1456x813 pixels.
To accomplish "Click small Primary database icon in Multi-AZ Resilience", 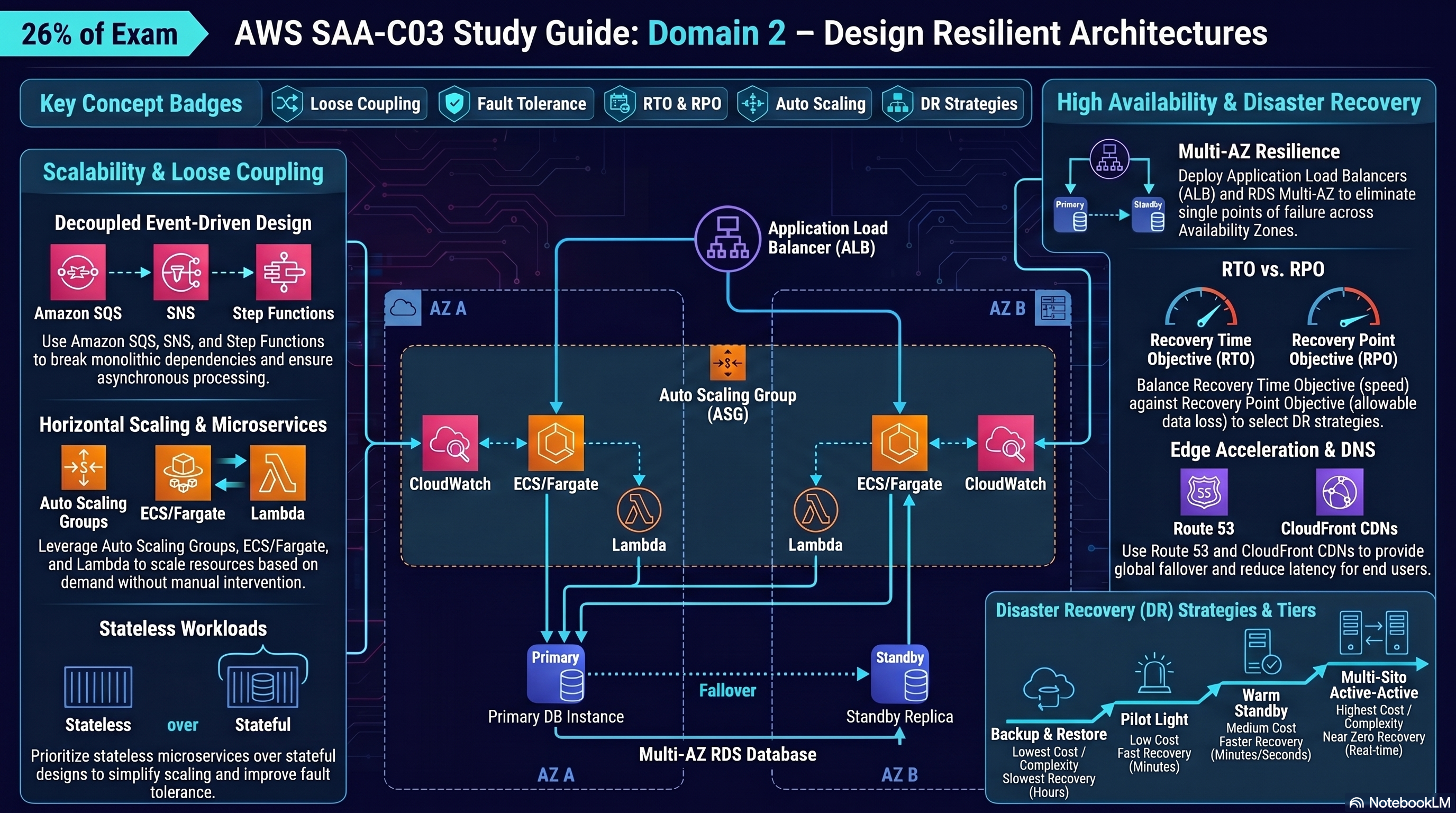I will coord(1070,215).
